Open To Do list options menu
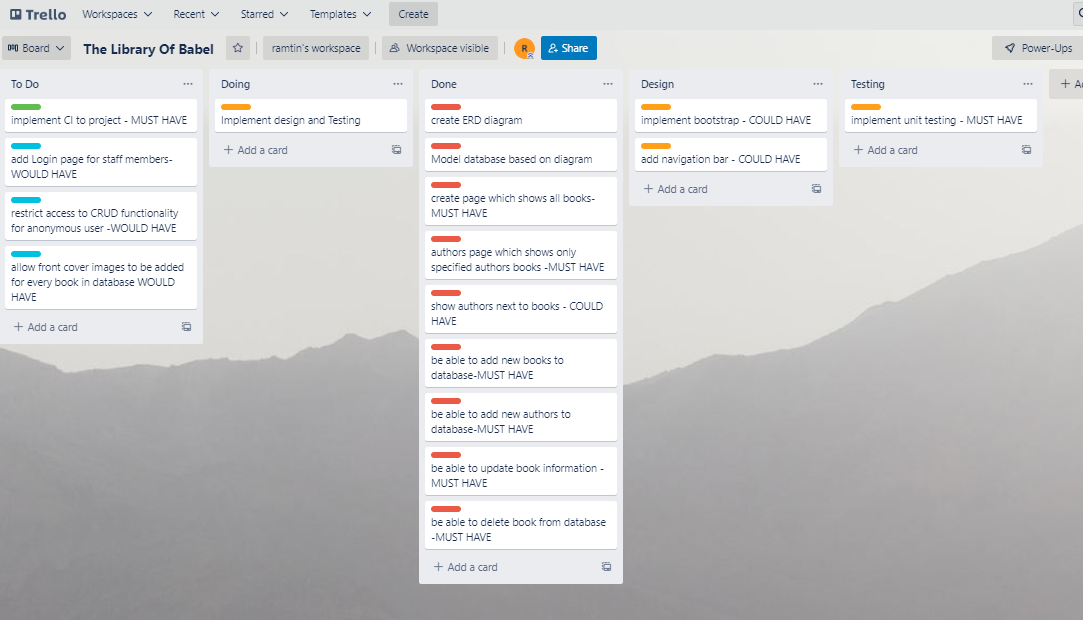This screenshot has width=1083, height=620. pos(188,84)
